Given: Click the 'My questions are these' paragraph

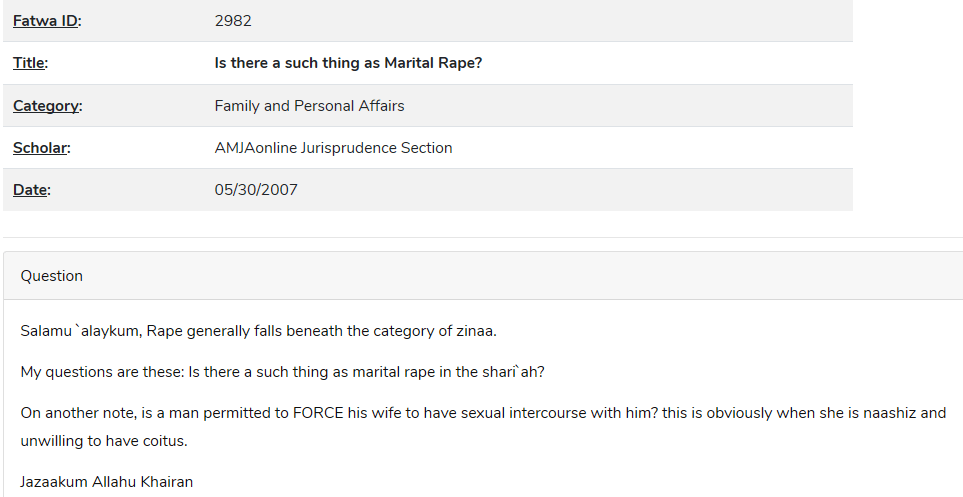Looking at the screenshot, I should [282, 372].
